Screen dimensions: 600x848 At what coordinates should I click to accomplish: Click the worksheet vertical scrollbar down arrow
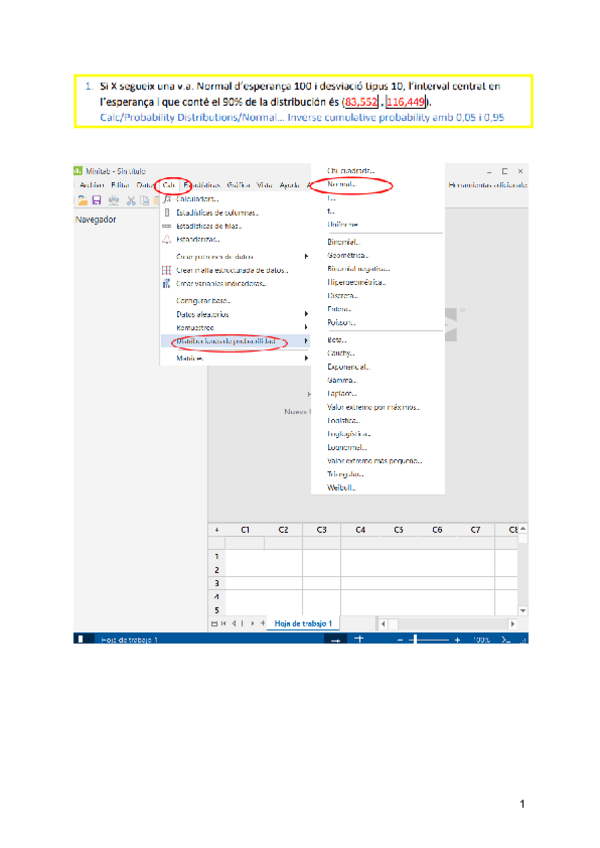point(523,610)
